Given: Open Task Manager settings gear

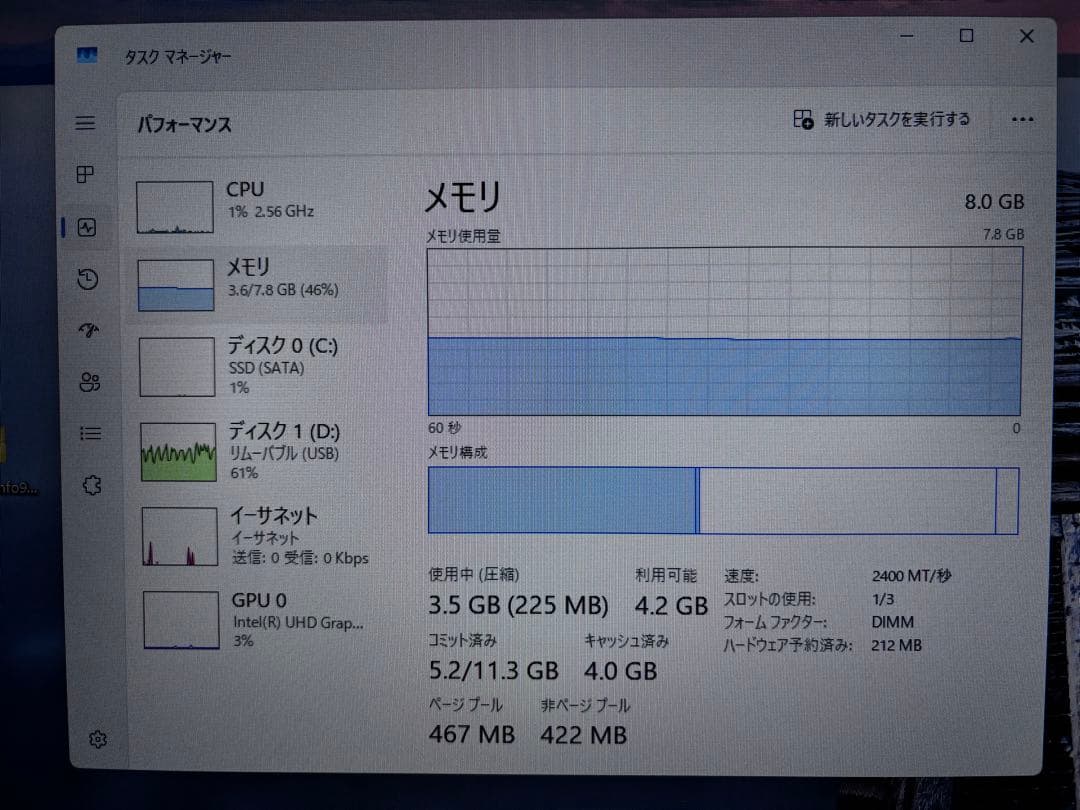Looking at the screenshot, I should (97, 739).
